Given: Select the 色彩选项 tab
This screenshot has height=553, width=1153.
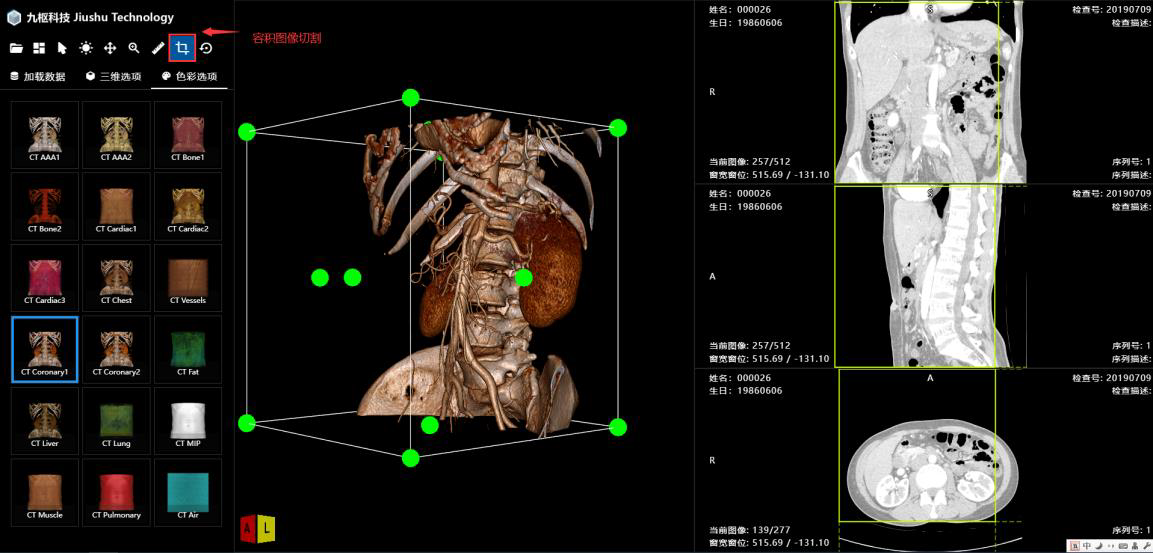Looking at the screenshot, I should pyautogui.click(x=190, y=76).
